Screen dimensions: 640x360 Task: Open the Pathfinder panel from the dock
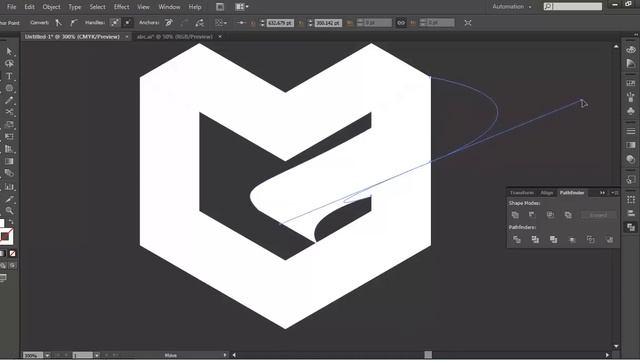pos(631,227)
